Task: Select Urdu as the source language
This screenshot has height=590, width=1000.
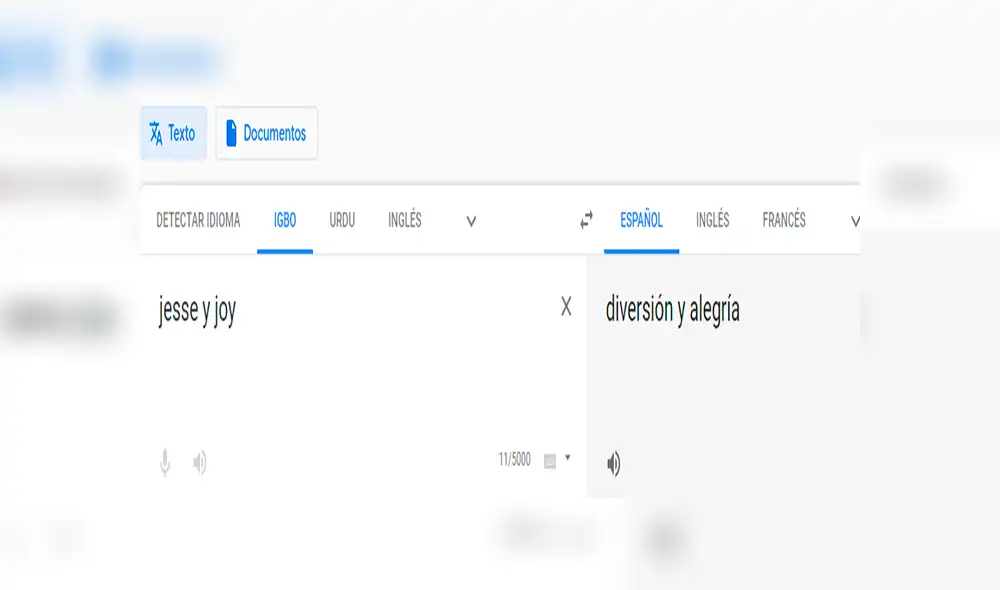Action: [x=341, y=221]
